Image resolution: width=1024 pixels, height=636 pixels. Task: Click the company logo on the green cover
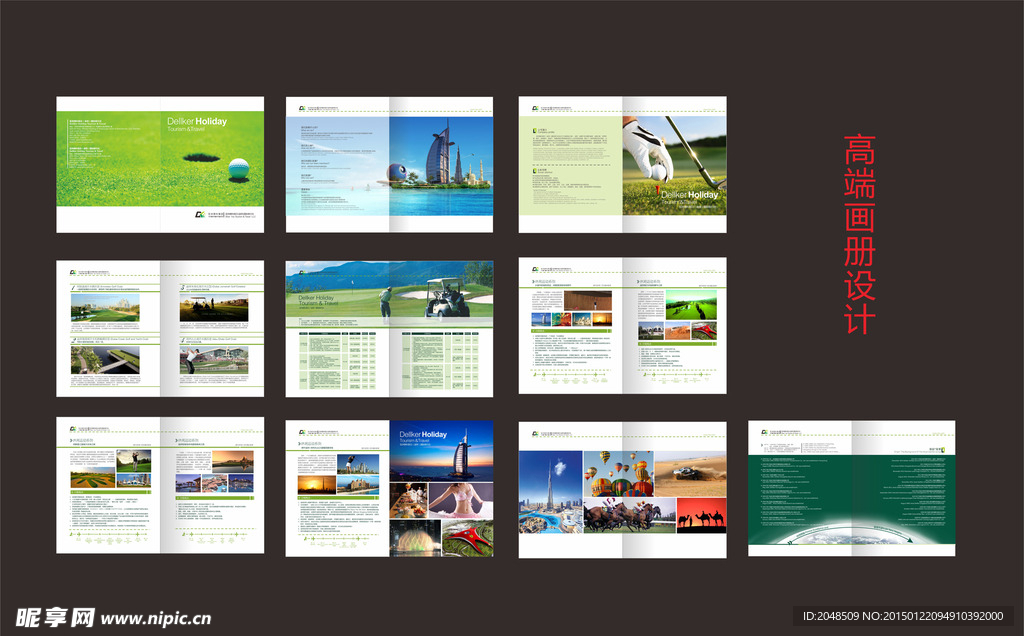click(x=200, y=215)
